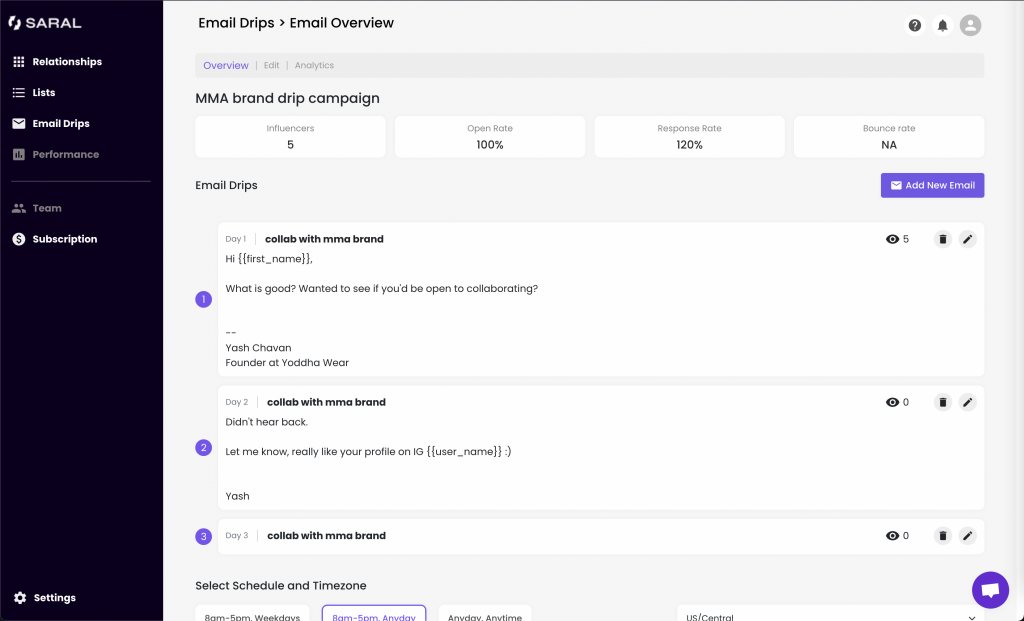The height and width of the screenshot is (621, 1024).
Task: Edit the Day 2 drip email
Action: tap(967, 402)
